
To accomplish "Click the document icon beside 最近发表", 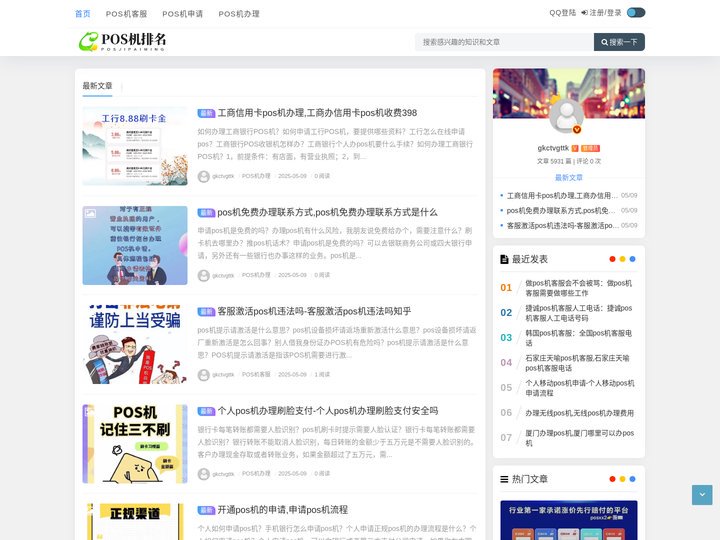I will click(504, 259).
